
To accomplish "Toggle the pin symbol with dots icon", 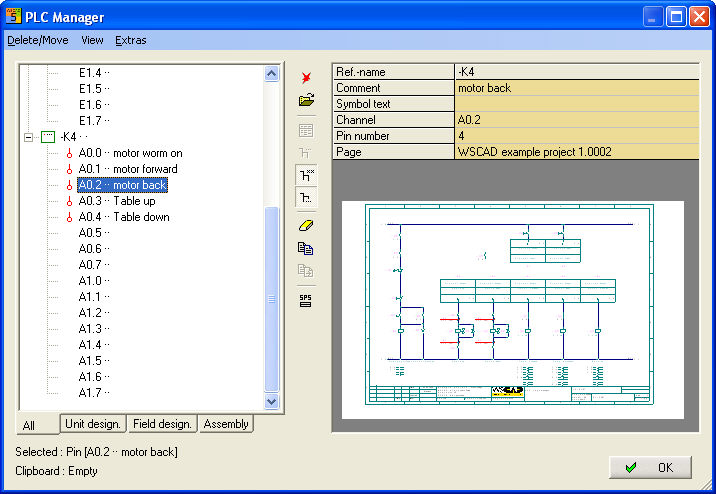I will coord(306,197).
